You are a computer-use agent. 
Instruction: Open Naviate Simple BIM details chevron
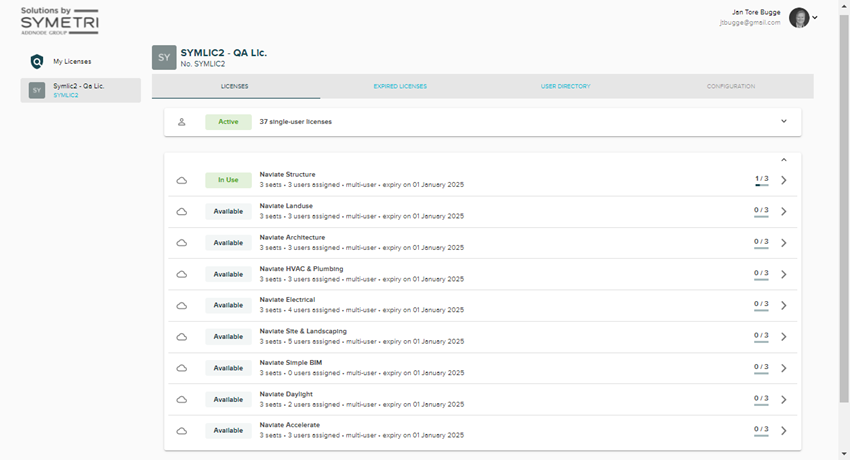click(x=784, y=368)
